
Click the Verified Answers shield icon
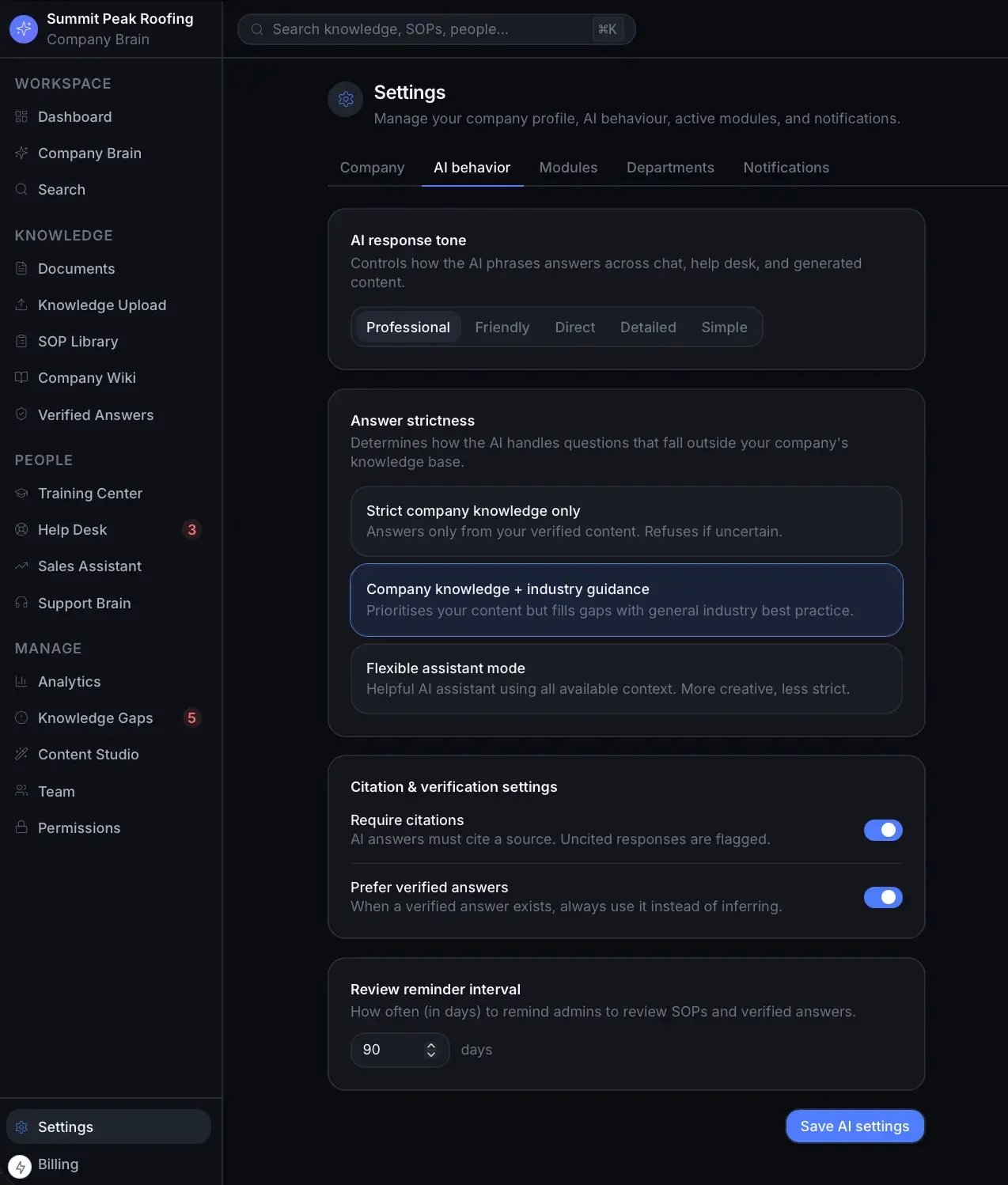21,415
